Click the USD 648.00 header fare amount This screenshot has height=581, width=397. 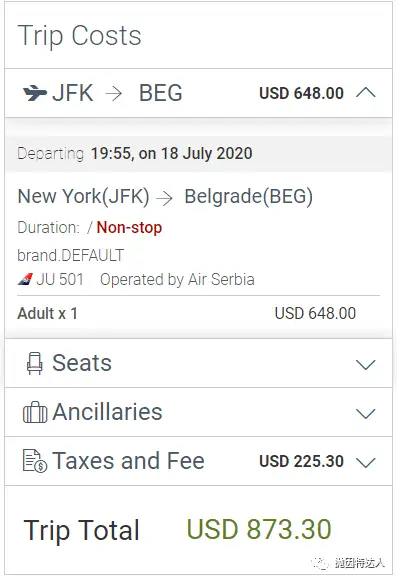tap(301, 93)
